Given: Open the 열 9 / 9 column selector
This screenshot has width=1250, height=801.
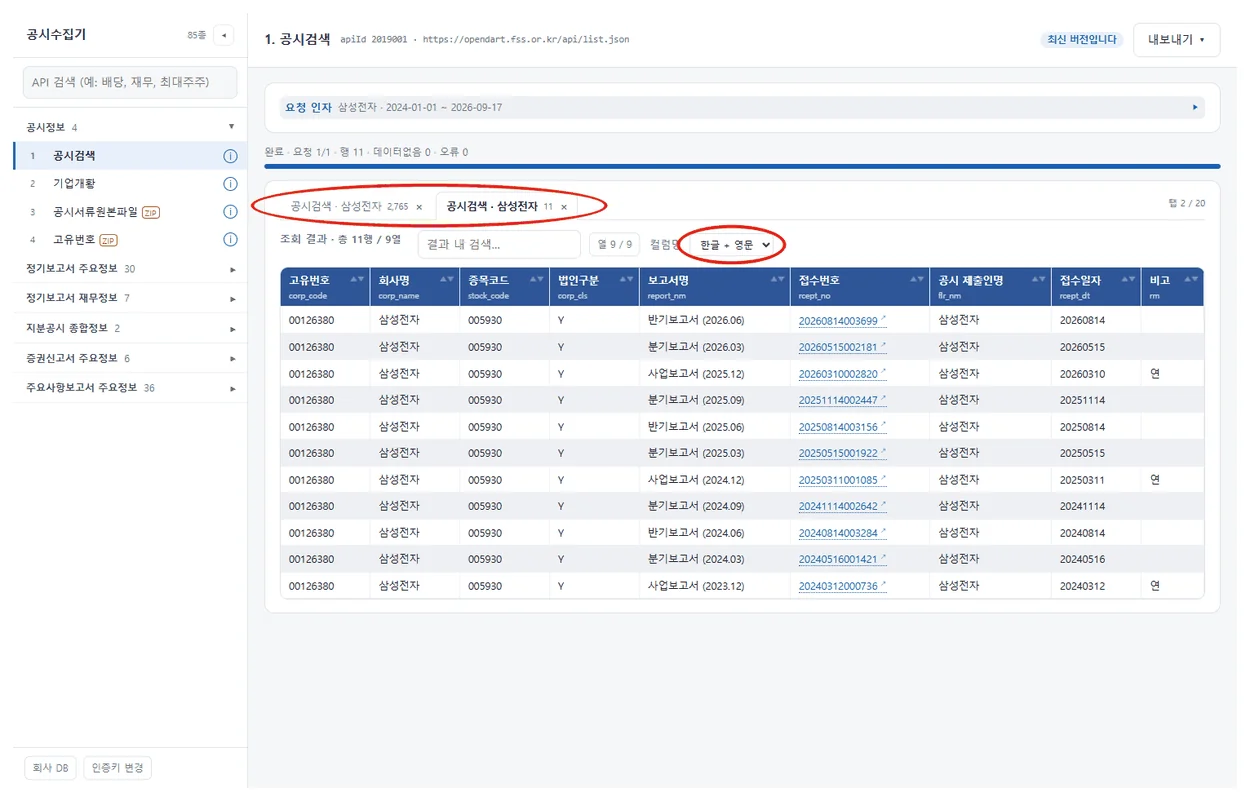Looking at the screenshot, I should pos(614,244).
